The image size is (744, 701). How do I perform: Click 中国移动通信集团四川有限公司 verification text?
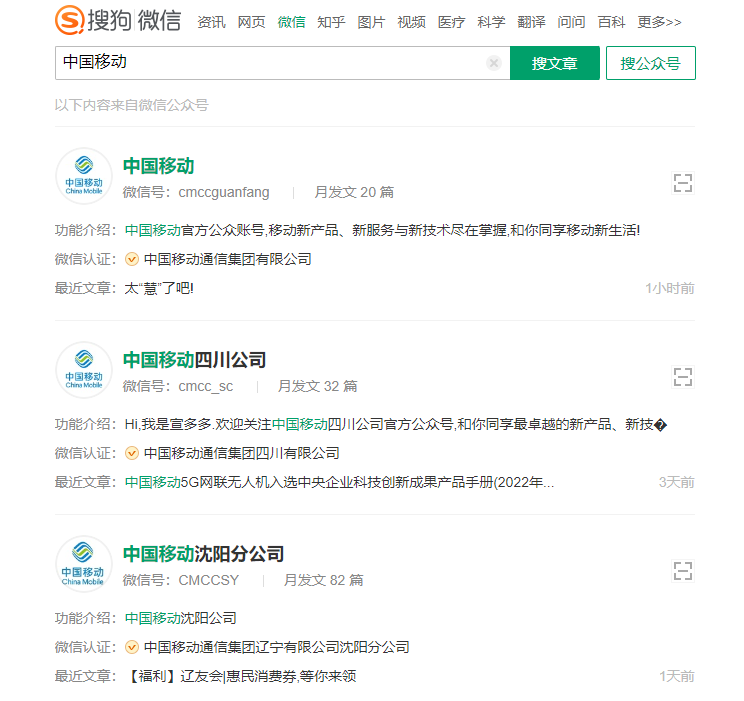[x=242, y=453]
